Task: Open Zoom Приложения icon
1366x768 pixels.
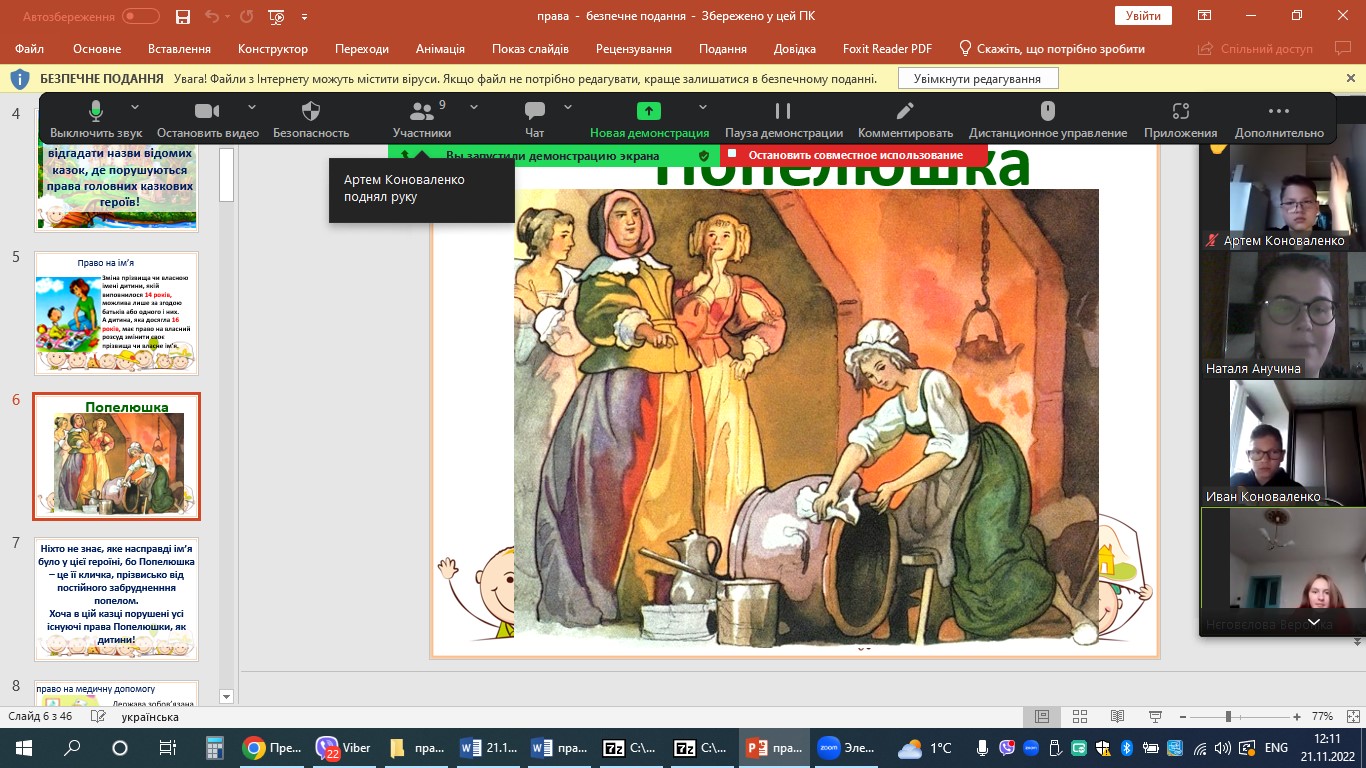Action: (1181, 111)
